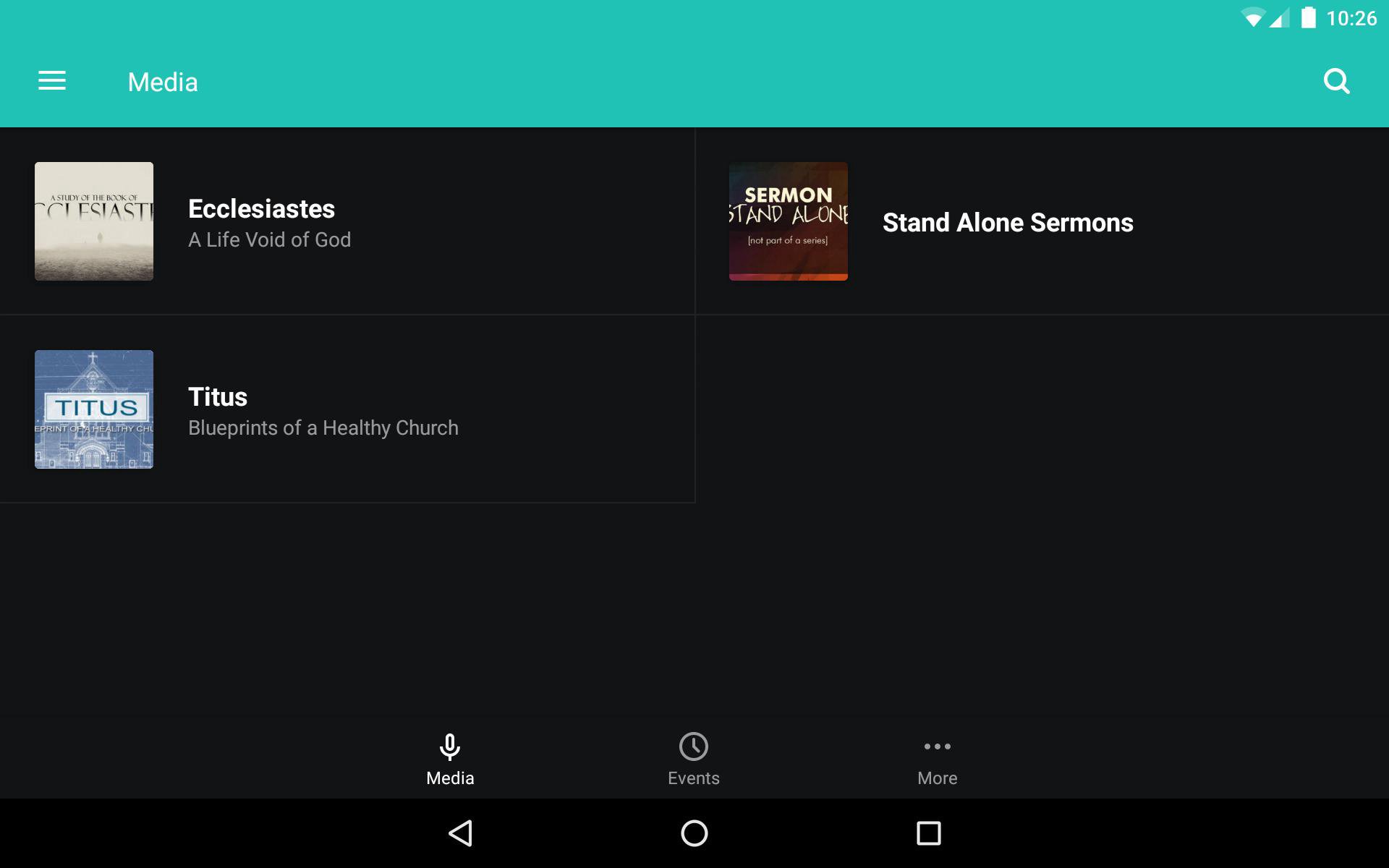Select the Titus series title
Screen dimensions: 1389x868
coord(218,397)
